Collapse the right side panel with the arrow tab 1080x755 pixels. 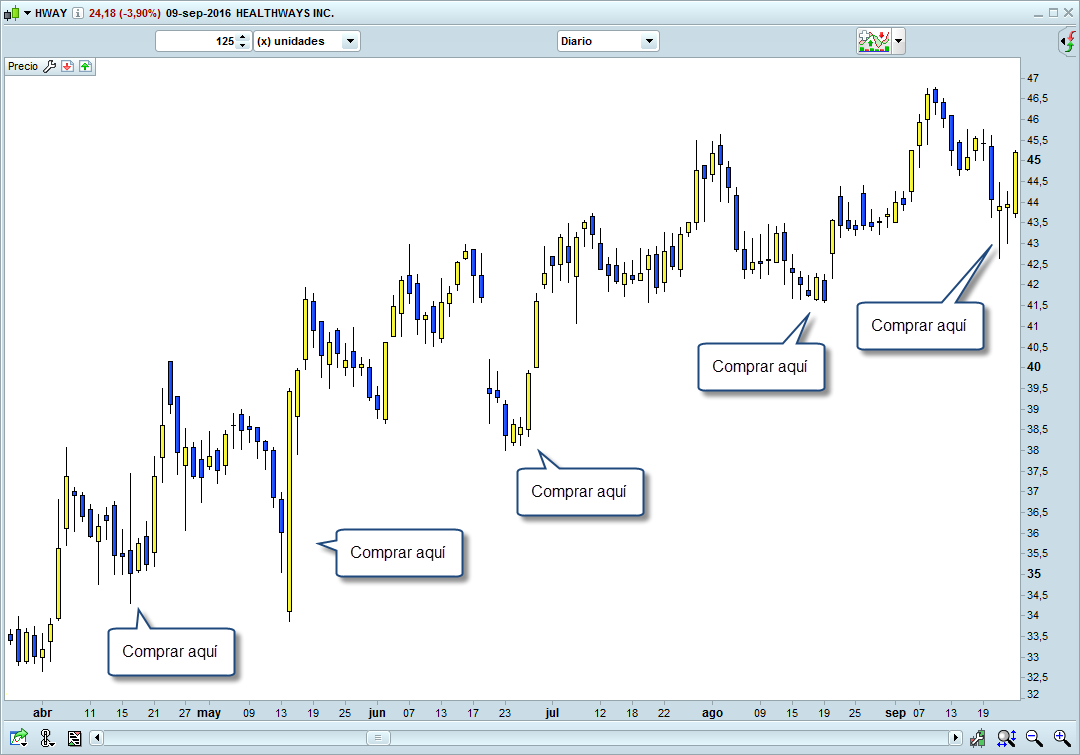[1063, 42]
